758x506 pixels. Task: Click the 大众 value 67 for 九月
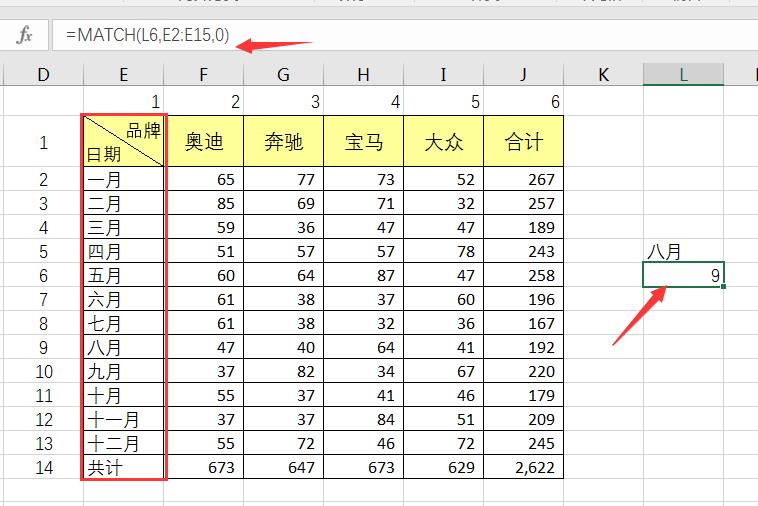pos(443,371)
